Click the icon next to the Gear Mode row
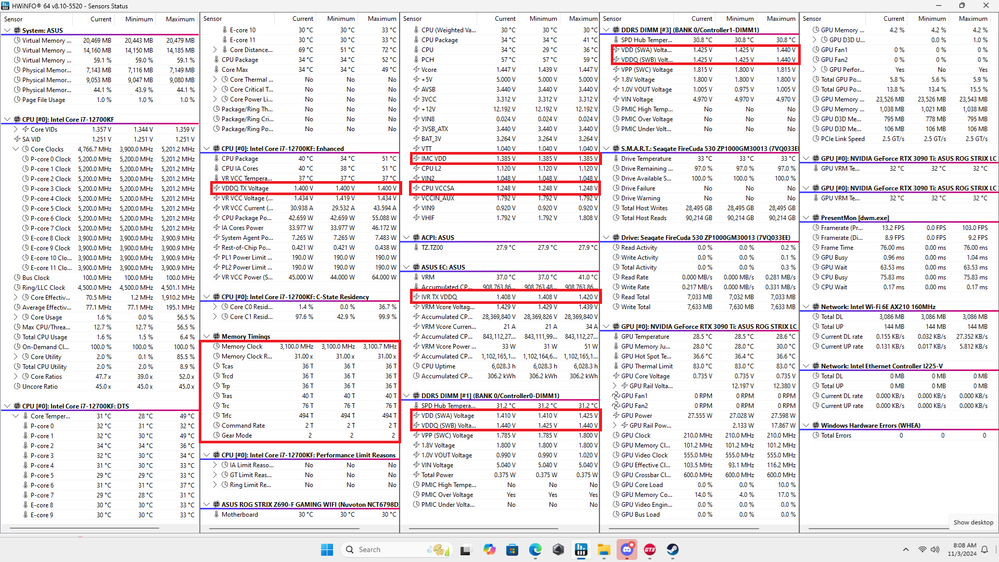Viewport: 999px width, 562px height. (216, 436)
